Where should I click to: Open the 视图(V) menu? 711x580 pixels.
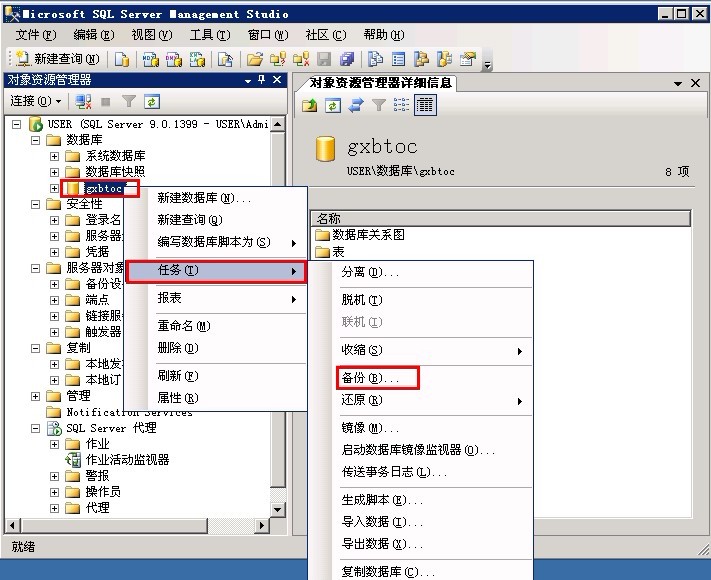pos(152,35)
